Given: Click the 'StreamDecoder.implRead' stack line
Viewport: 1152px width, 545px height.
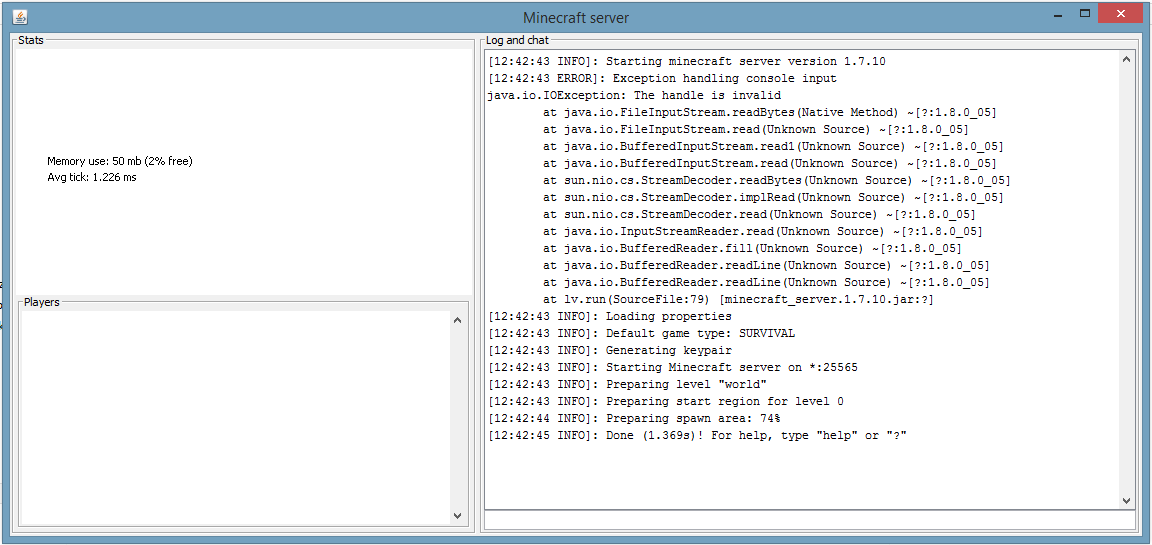Looking at the screenshot, I should click(773, 197).
